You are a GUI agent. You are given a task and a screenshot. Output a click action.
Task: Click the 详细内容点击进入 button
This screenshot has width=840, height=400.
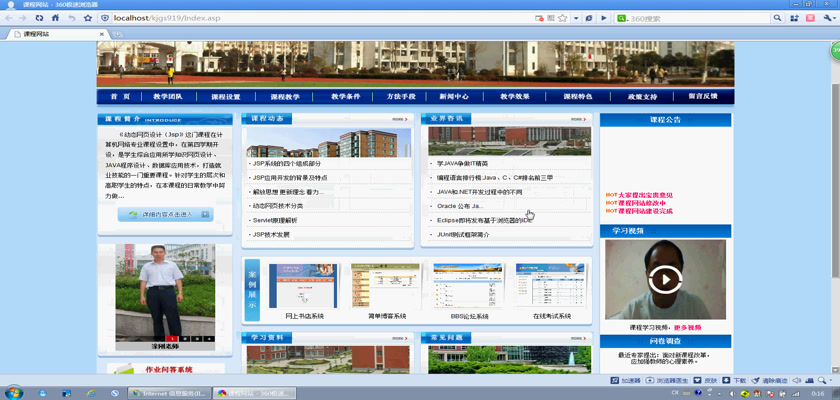pos(165,214)
